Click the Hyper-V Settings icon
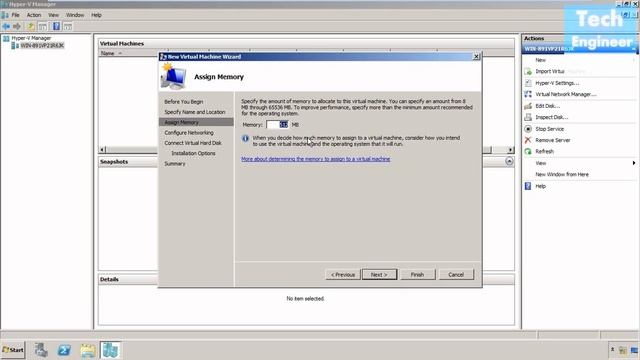The width and height of the screenshot is (640, 360). (x=528, y=83)
